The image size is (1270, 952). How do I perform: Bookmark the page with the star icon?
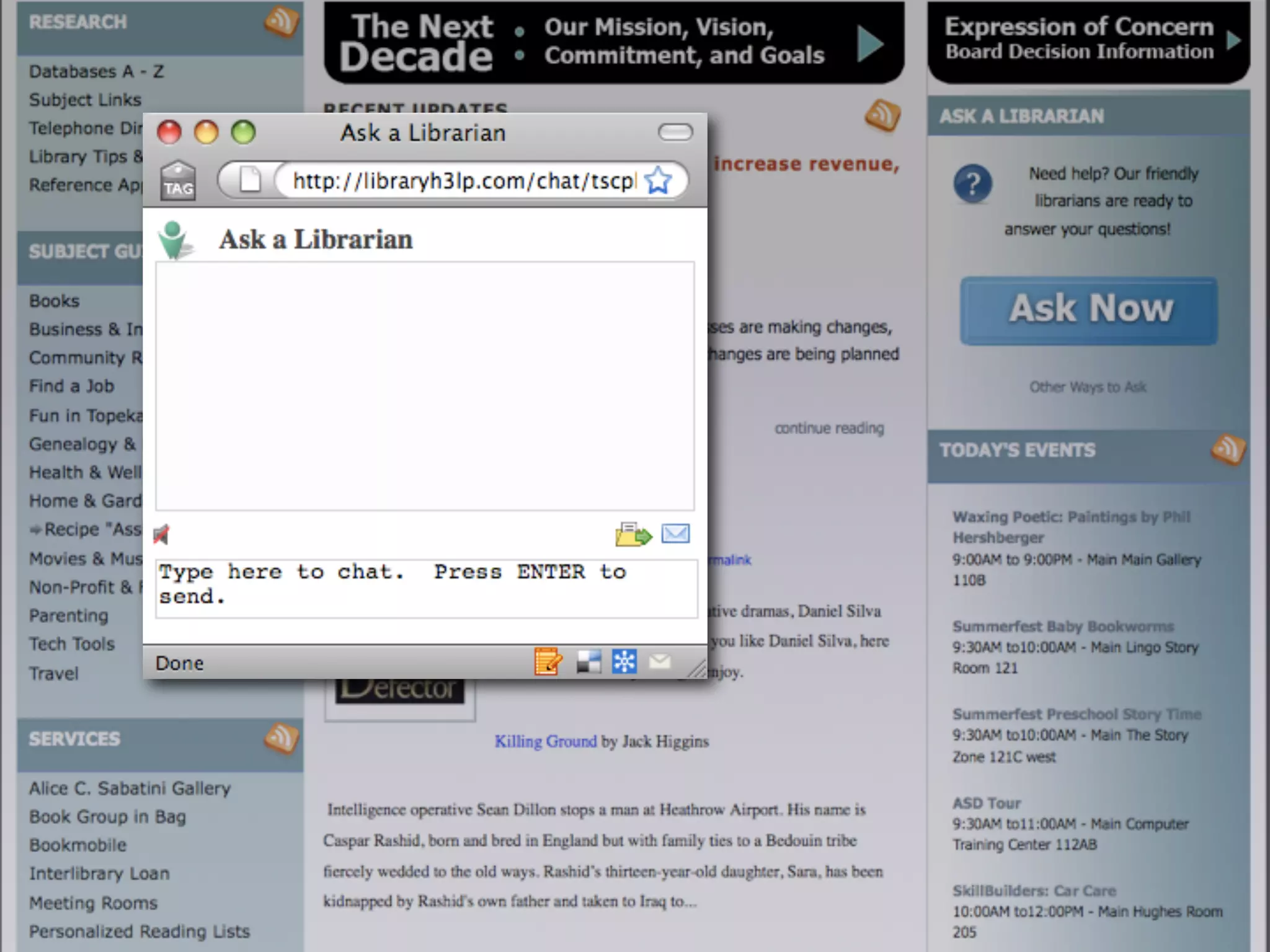click(x=657, y=181)
